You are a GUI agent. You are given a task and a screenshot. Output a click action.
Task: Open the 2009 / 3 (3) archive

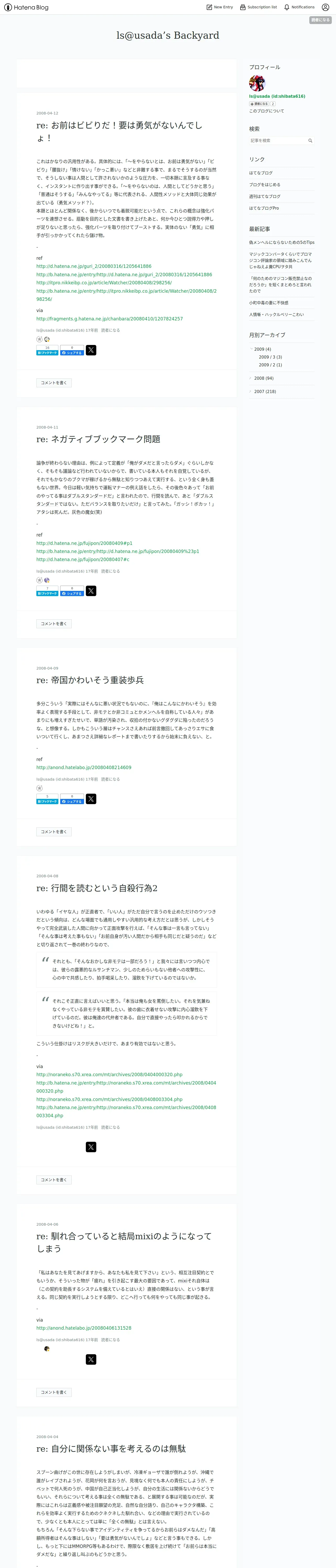pyautogui.click(x=270, y=357)
